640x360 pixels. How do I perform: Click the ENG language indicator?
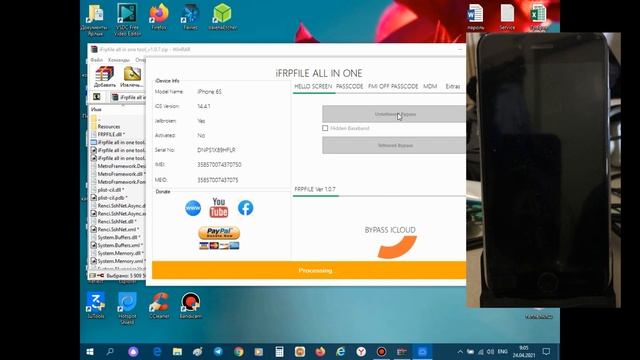coord(503,351)
